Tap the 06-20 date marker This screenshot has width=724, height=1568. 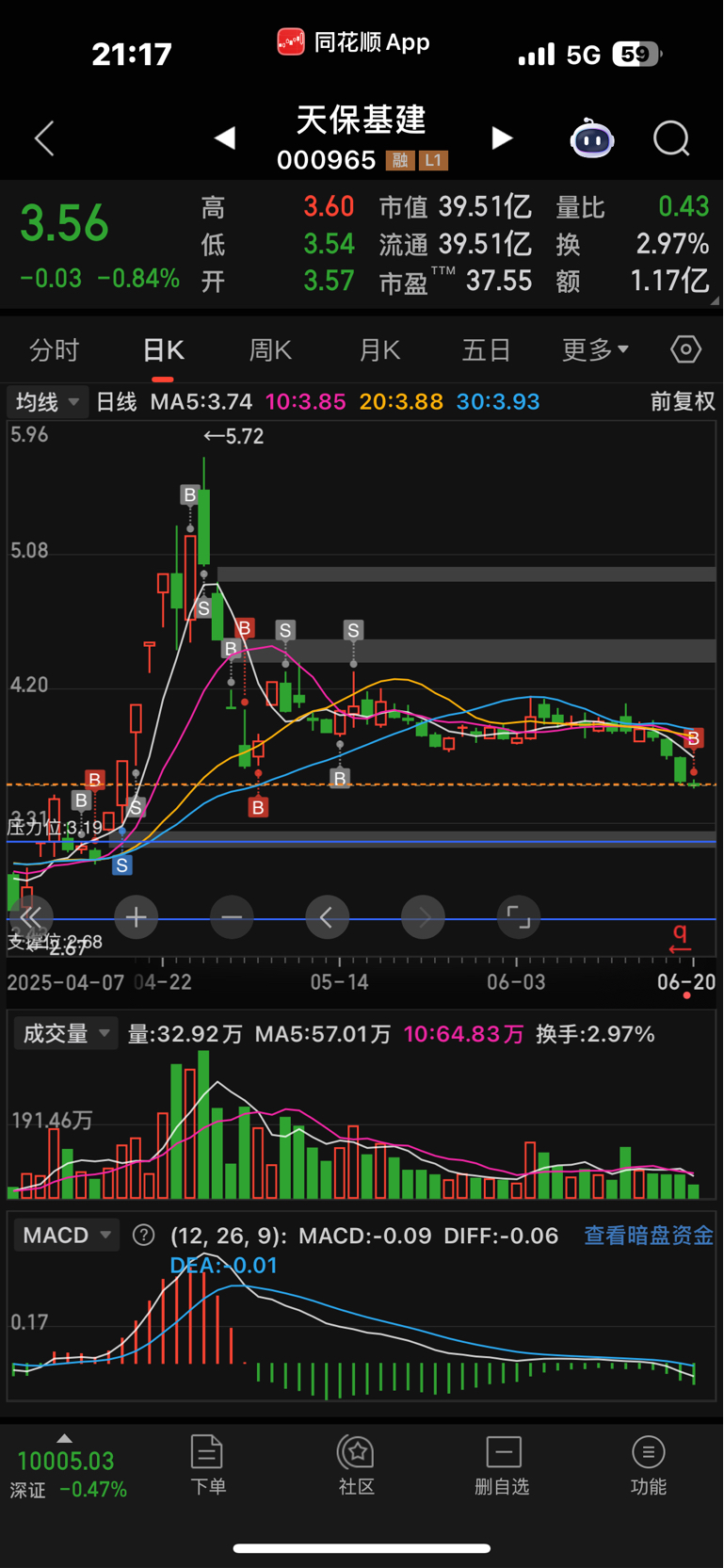click(686, 982)
